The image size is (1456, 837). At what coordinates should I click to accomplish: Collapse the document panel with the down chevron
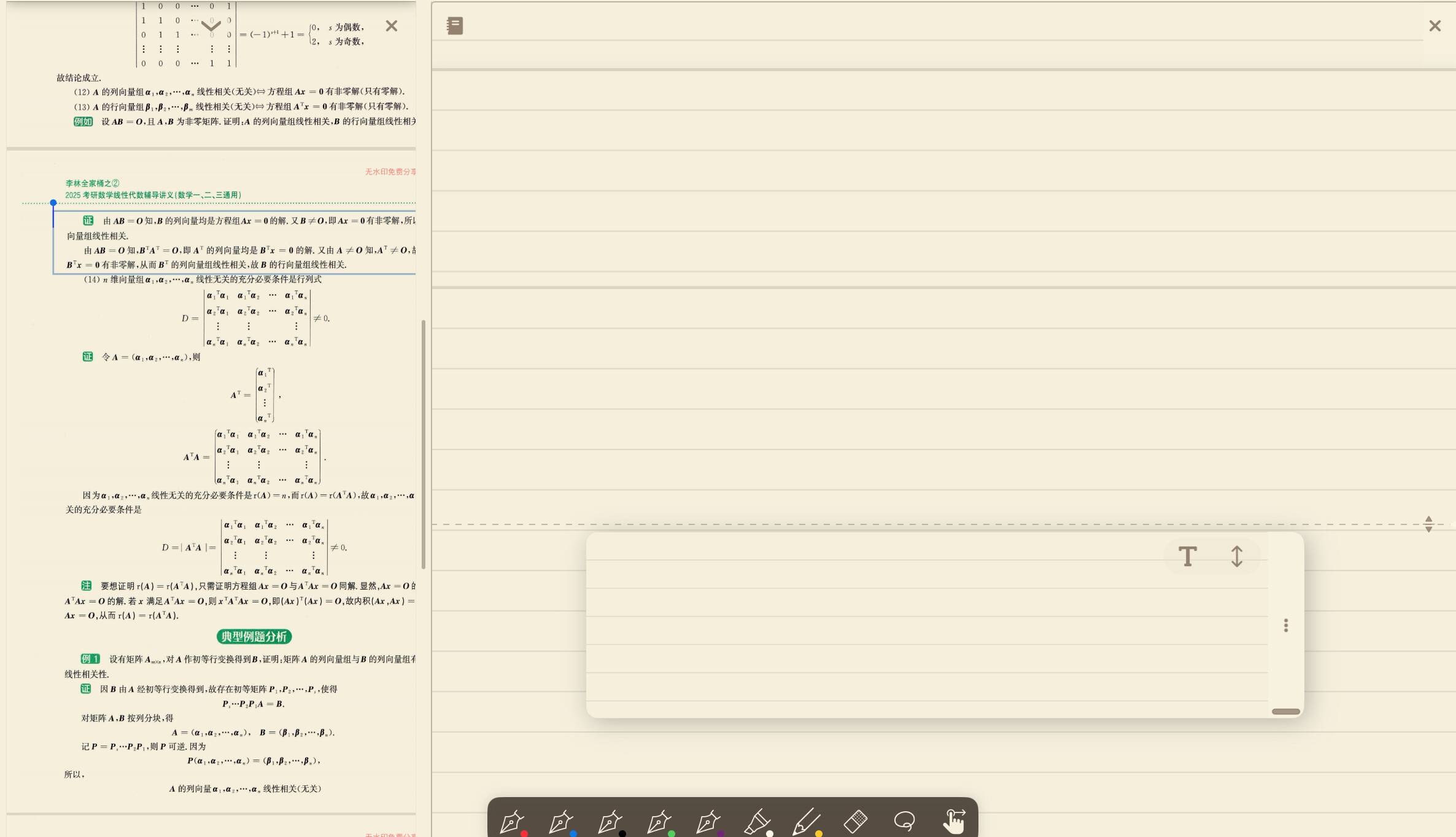pos(211,26)
